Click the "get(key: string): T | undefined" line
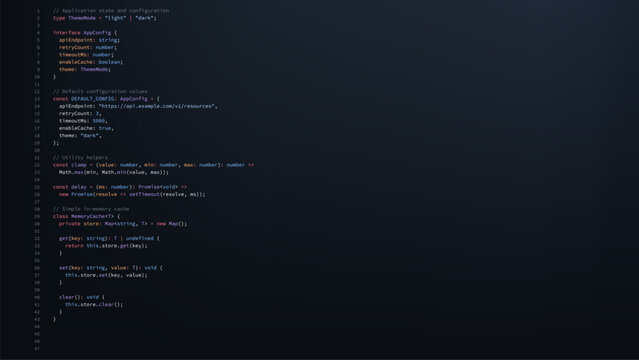 click(x=109, y=238)
